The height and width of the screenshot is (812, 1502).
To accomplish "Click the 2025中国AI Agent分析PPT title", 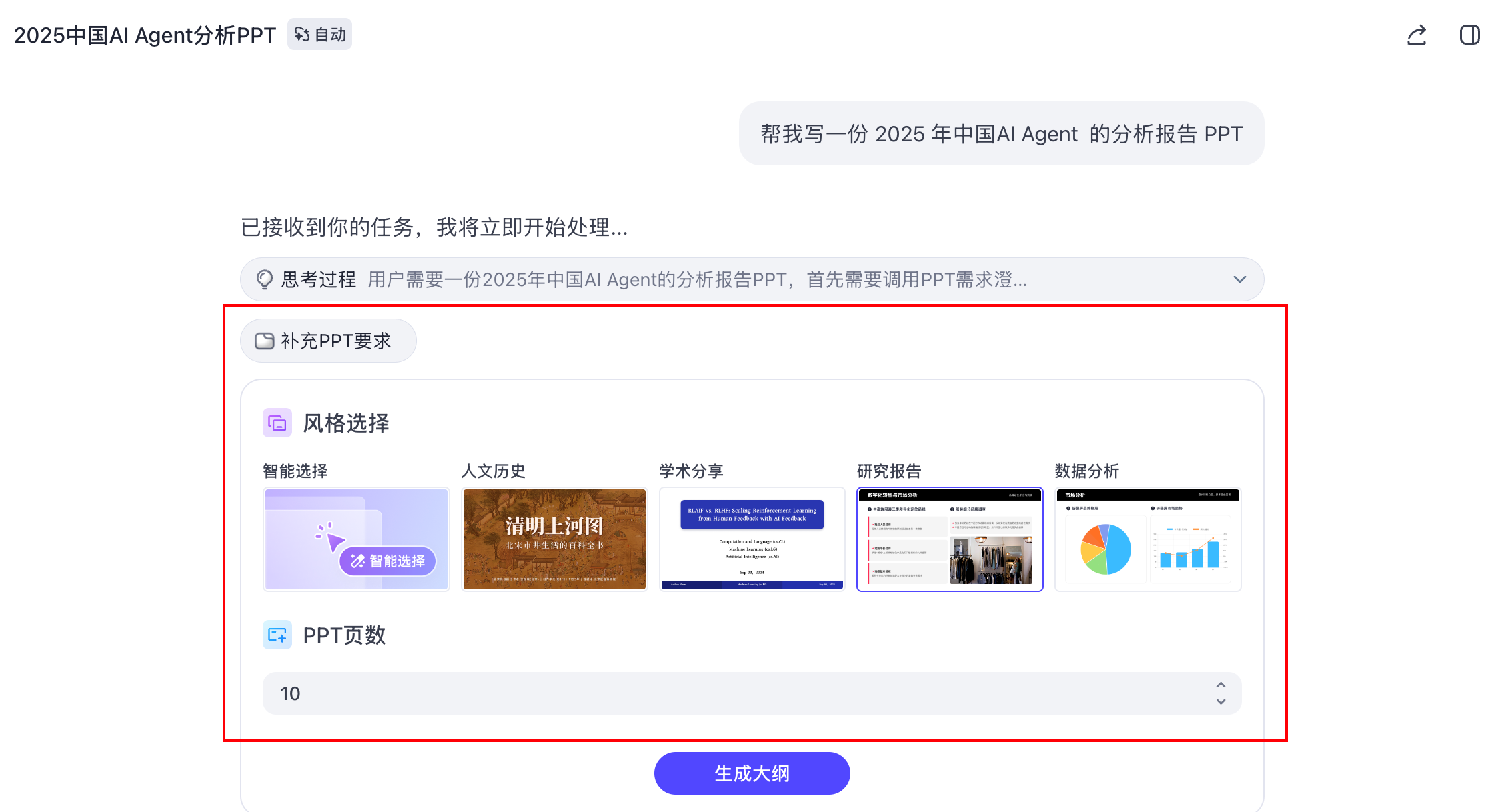I will pos(145,35).
